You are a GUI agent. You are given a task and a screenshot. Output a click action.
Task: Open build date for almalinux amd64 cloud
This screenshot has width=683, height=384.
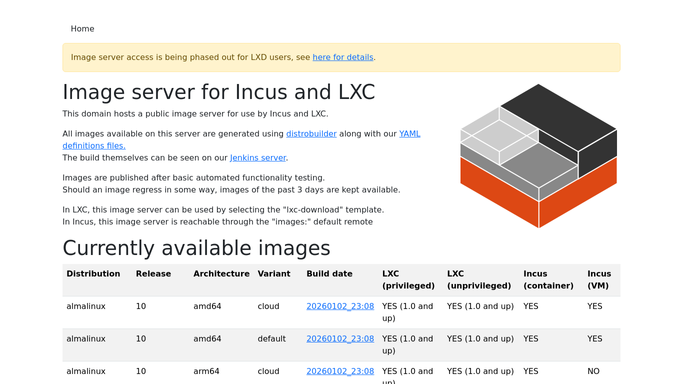pos(340,307)
